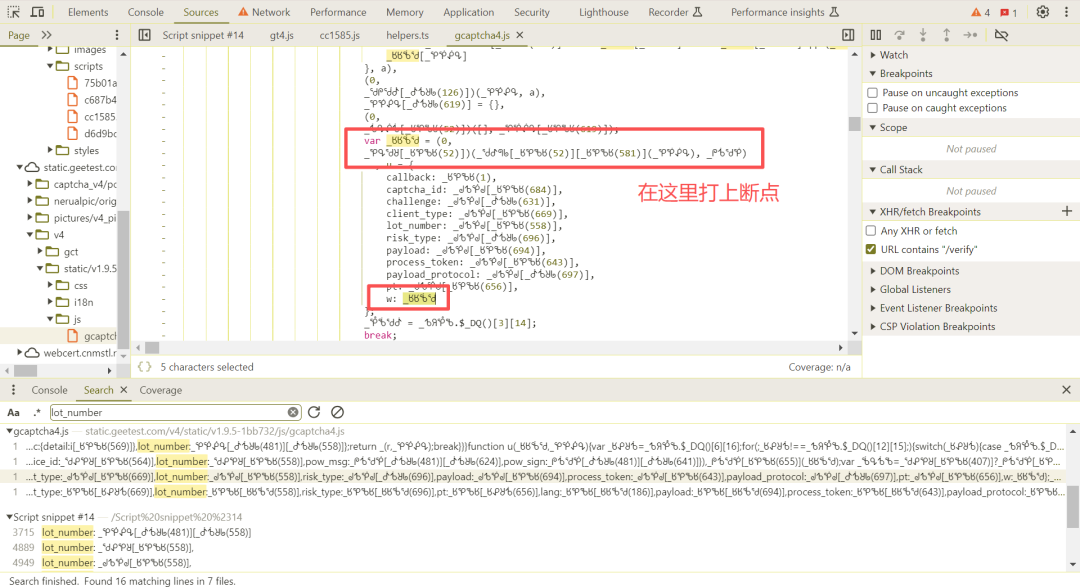Open search result line 4889 lot_number
1080x587 pixels.
coord(117,548)
